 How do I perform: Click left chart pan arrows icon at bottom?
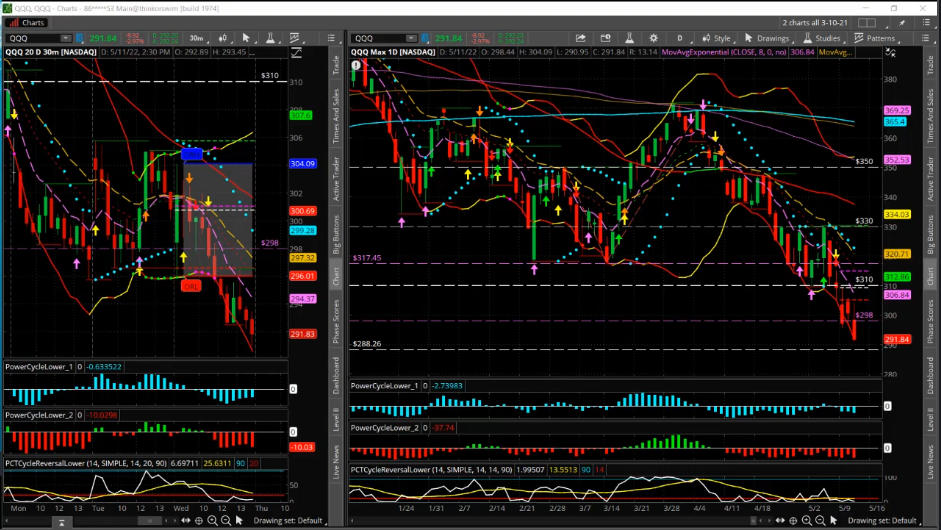click(x=185, y=520)
